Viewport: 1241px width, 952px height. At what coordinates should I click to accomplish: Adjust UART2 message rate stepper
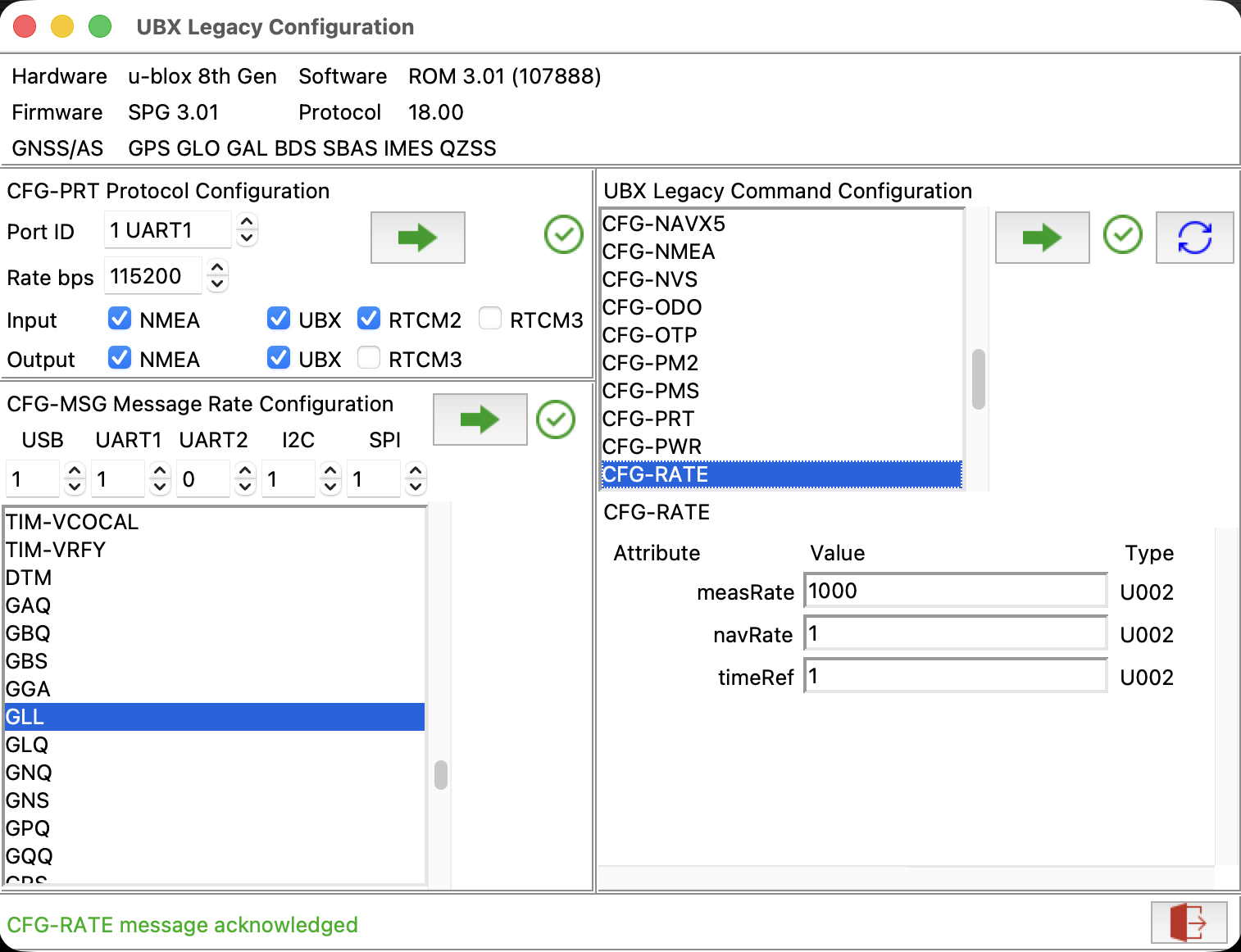pyautogui.click(x=245, y=478)
